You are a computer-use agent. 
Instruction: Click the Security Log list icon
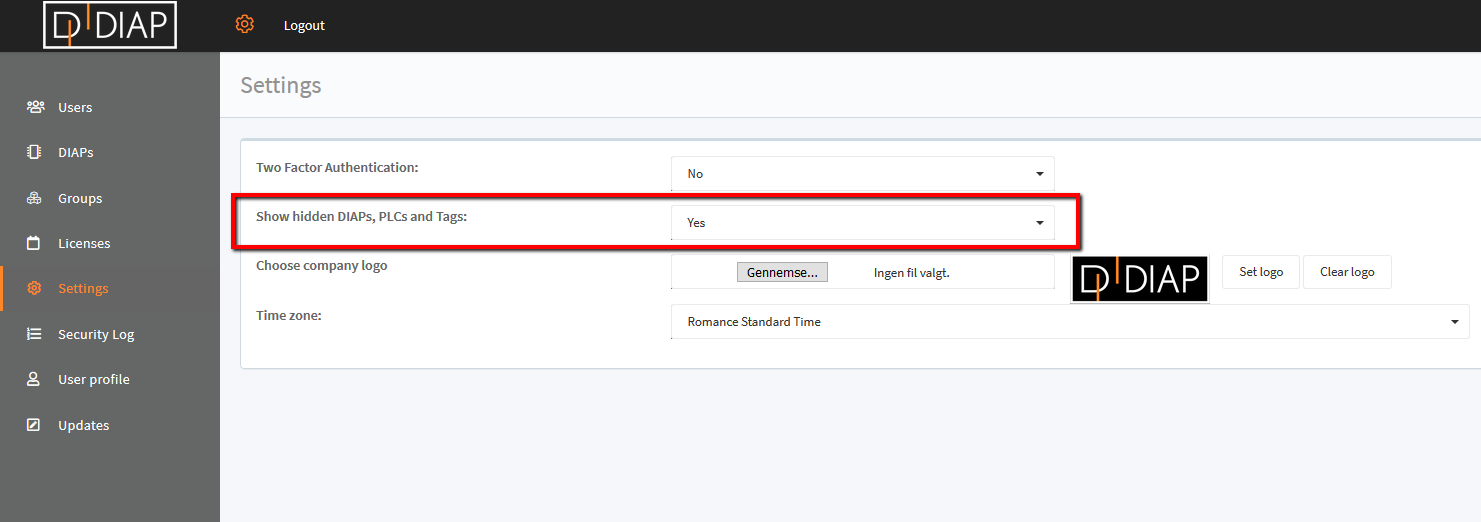pyautogui.click(x=34, y=334)
